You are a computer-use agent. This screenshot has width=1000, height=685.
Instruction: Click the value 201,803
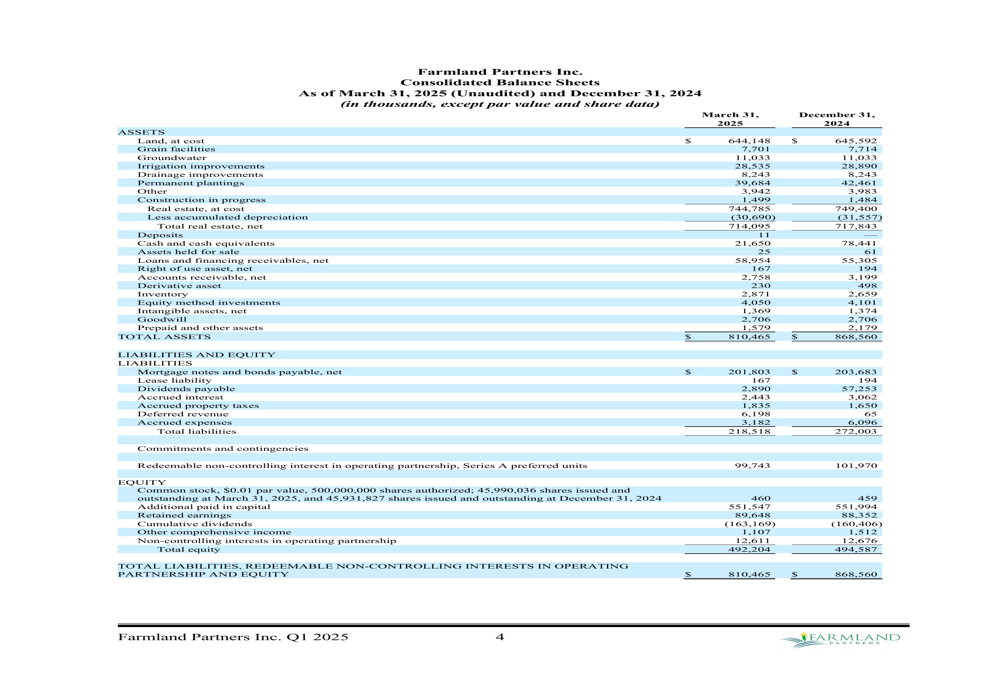[749, 372]
